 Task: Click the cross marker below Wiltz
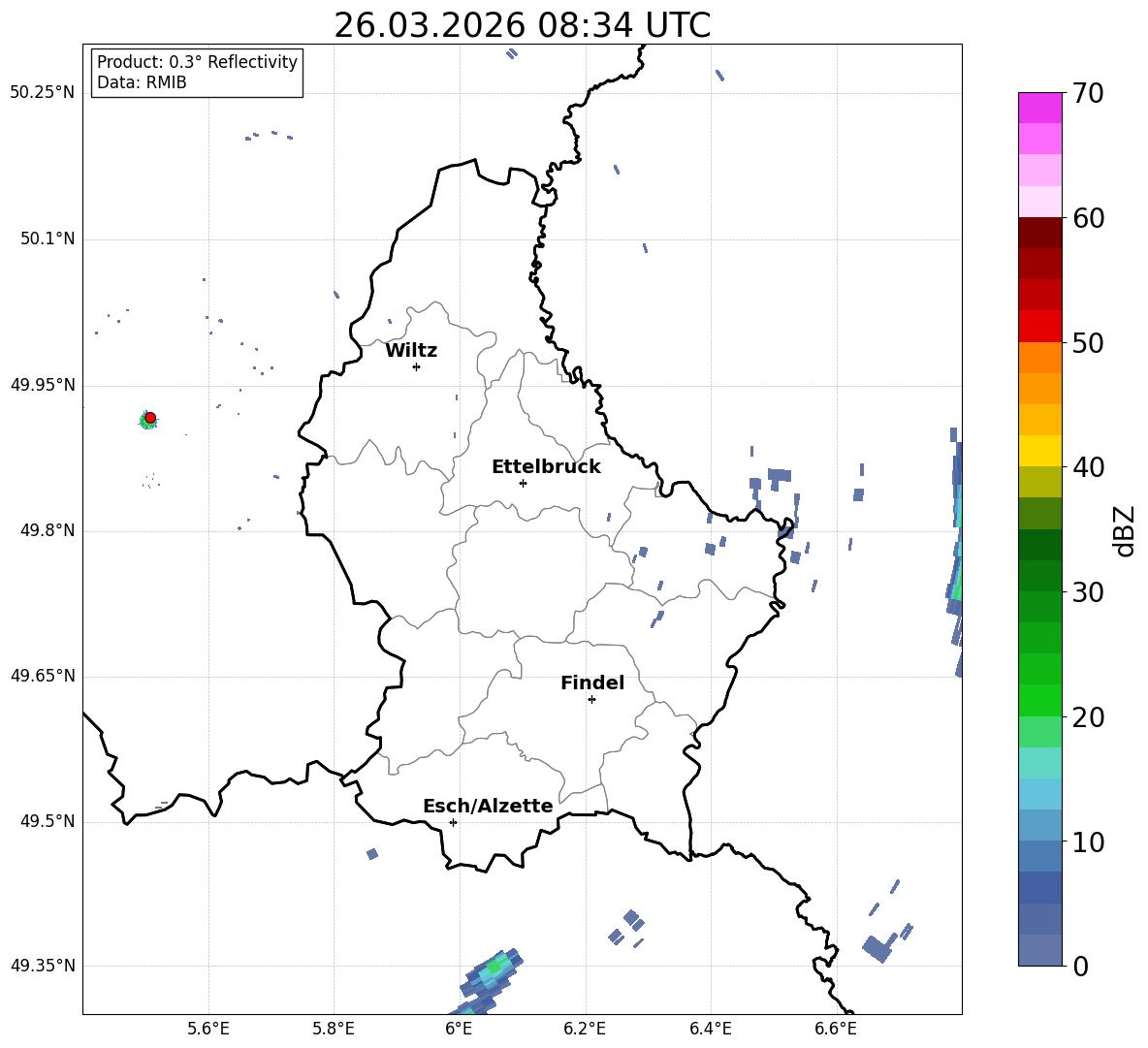tap(416, 366)
